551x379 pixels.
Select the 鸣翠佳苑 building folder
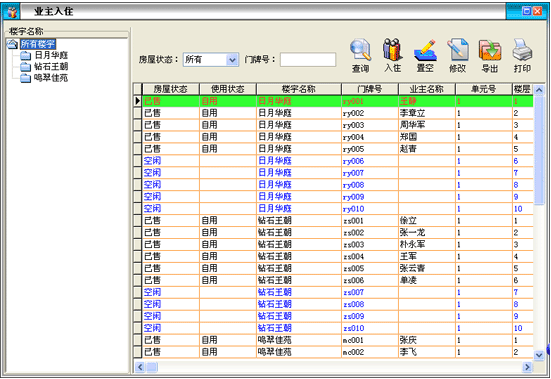click(x=51, y=78)
